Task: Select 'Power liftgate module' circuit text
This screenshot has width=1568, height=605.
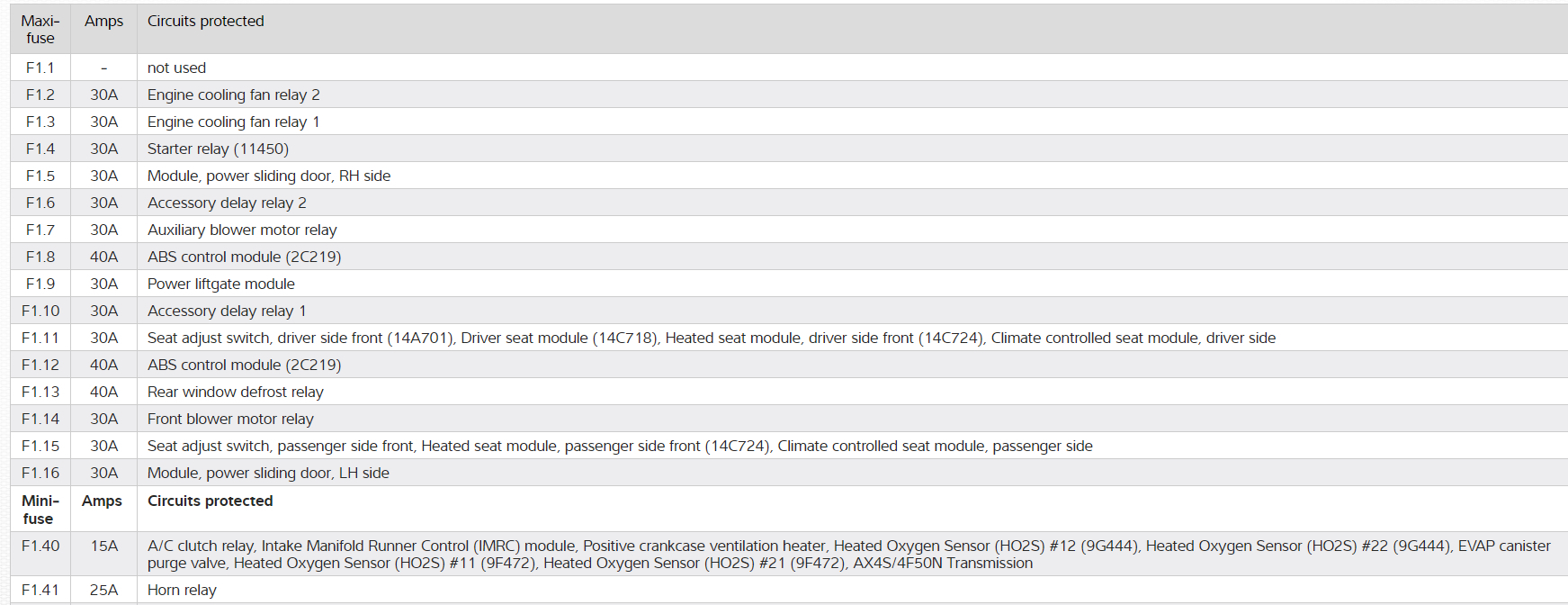Action: click(220, 284)
